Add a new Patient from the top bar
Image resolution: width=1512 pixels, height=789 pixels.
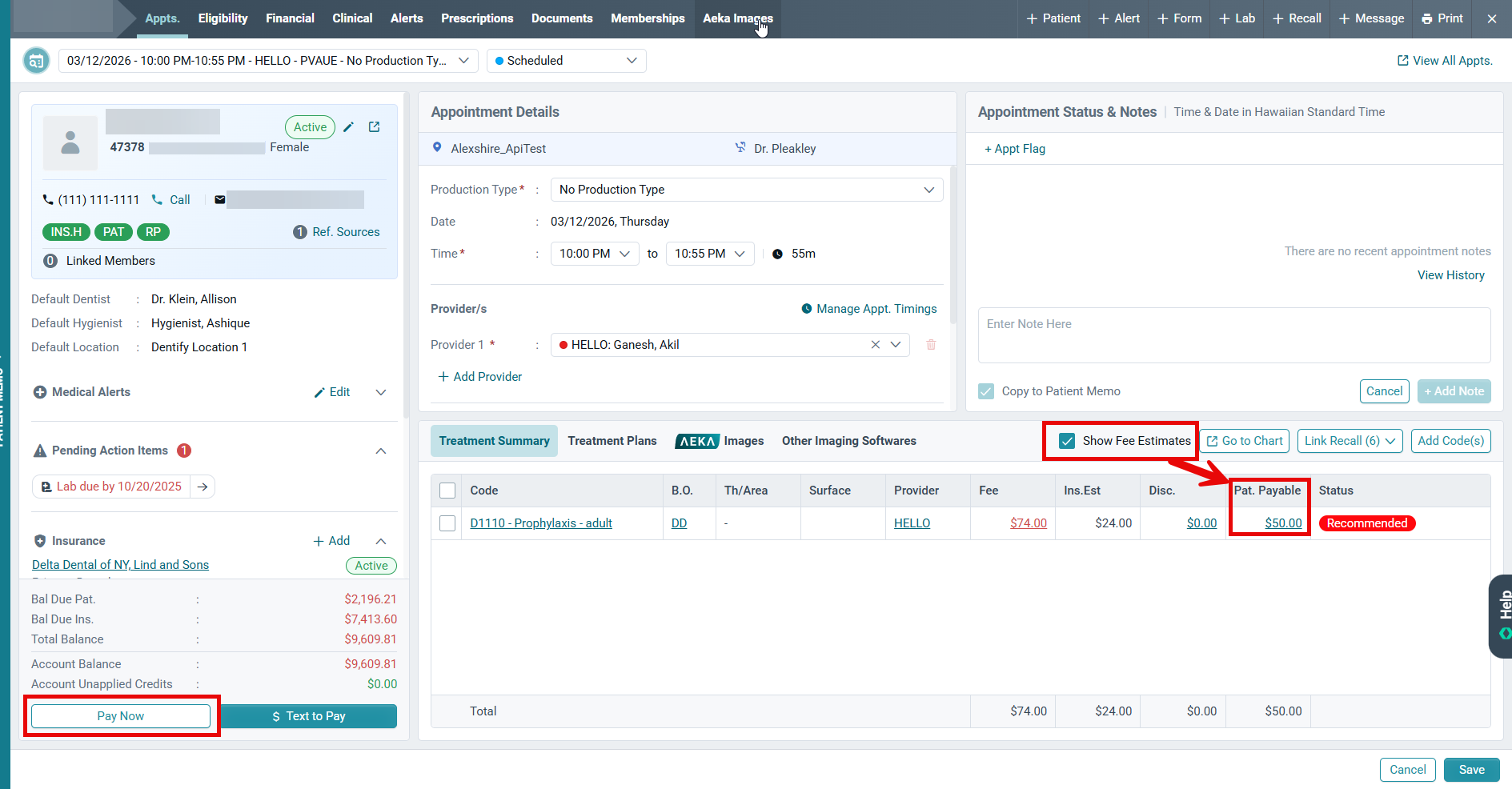pos(1053,18)
